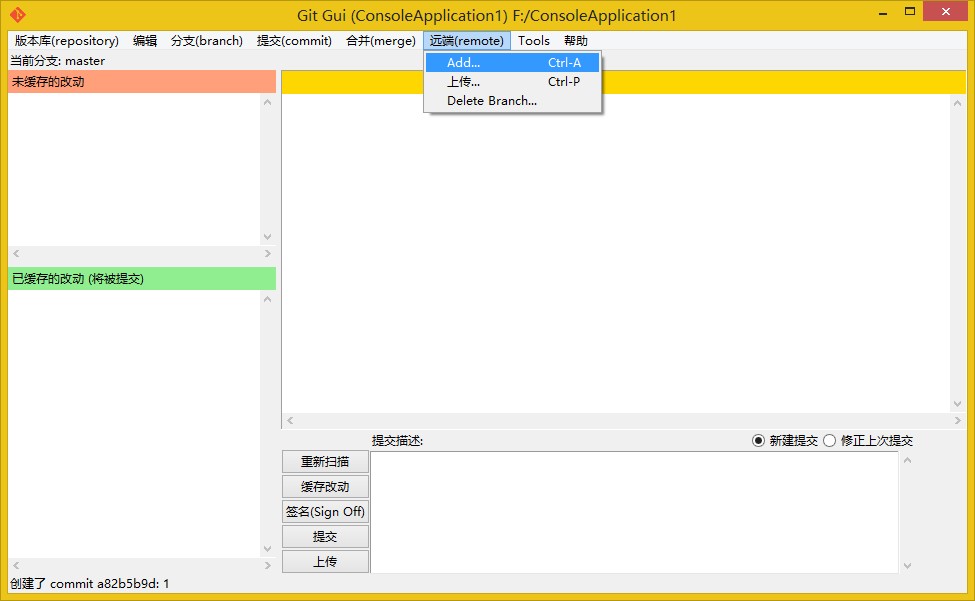Close the Git Gui window
The height and width of the screenshot is (601, 975).
[946, 12]
